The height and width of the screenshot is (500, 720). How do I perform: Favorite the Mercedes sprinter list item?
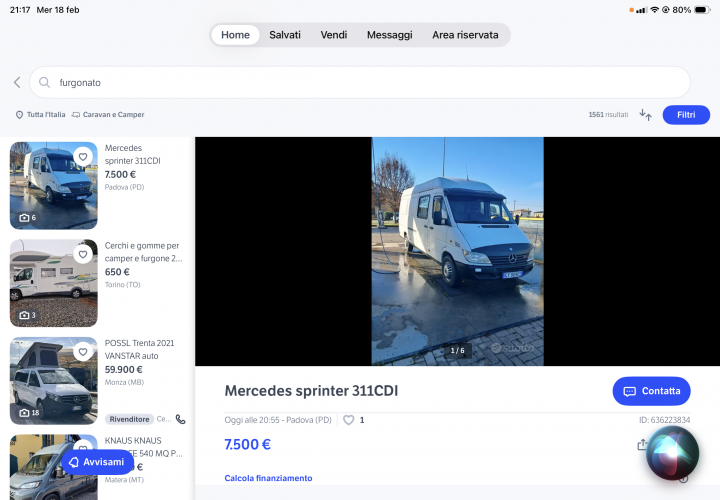(x=83, y=157)
